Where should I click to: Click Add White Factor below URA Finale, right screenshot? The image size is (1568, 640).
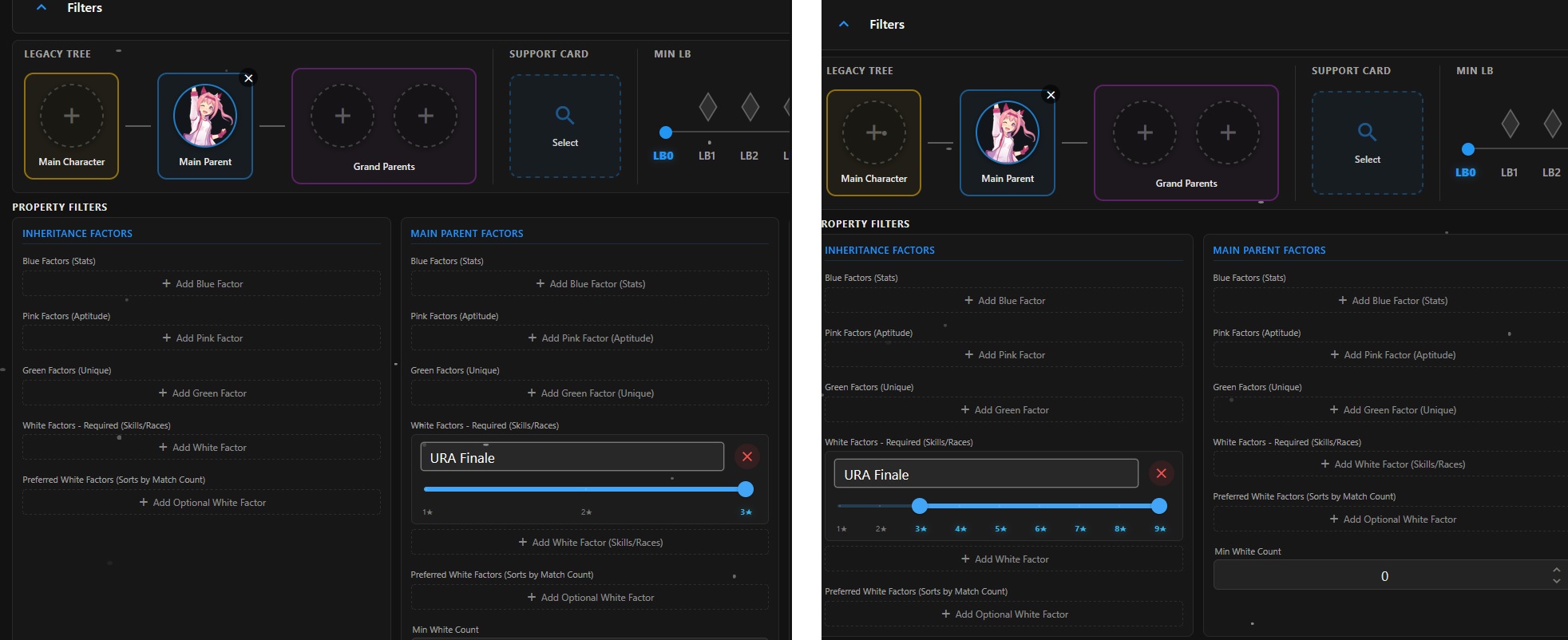(1004, 559)
